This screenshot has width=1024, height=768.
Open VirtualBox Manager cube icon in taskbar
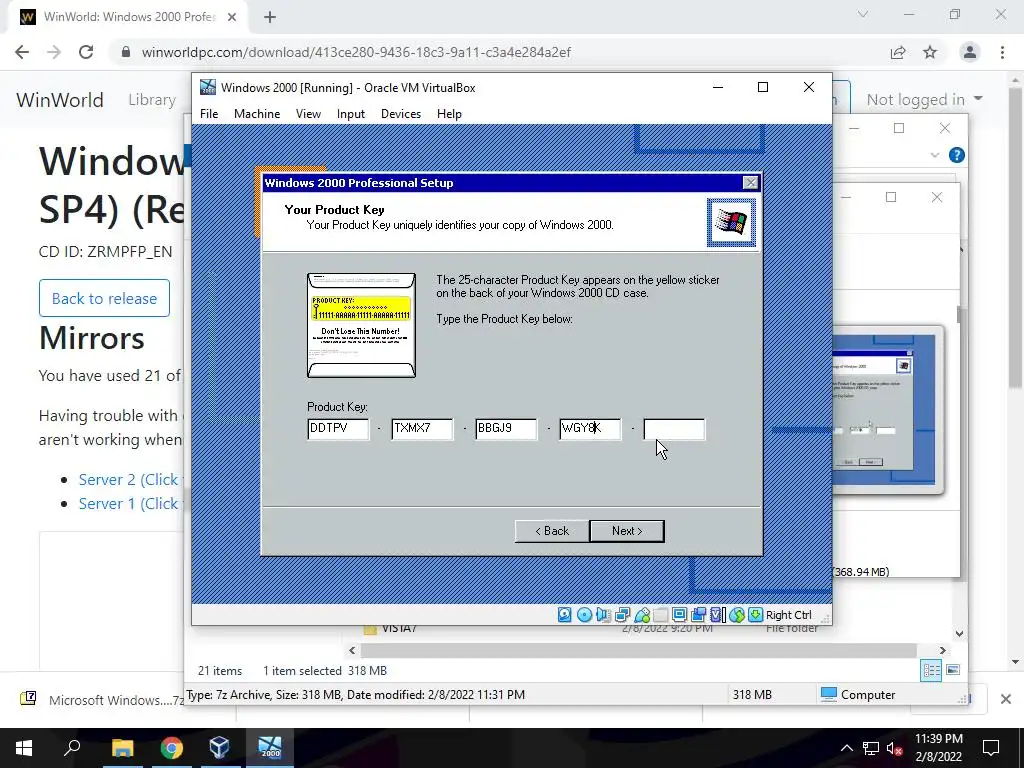[219, 748]
